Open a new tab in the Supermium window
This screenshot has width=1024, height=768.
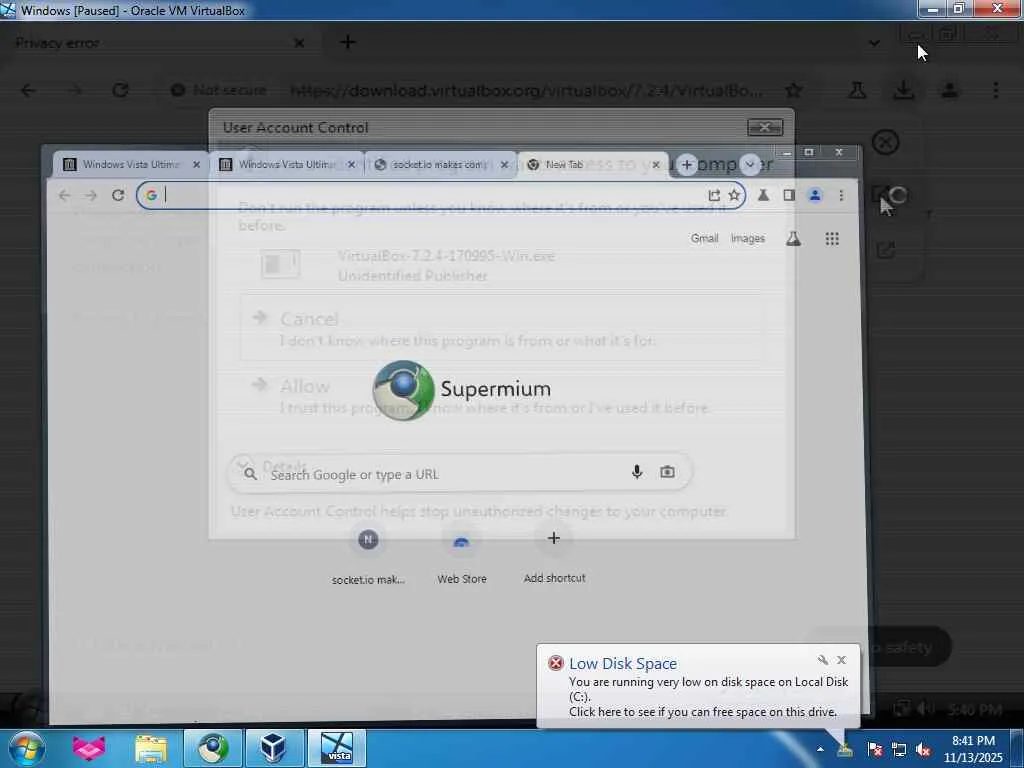tap(686, 165)
